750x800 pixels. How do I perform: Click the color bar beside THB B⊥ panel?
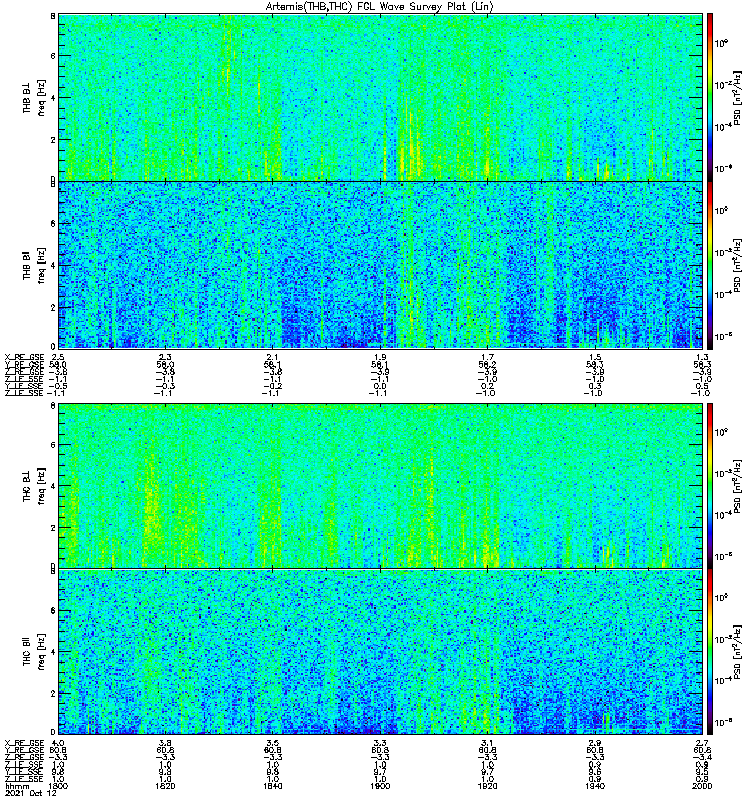pyautogui.click(x=710, y=97)
